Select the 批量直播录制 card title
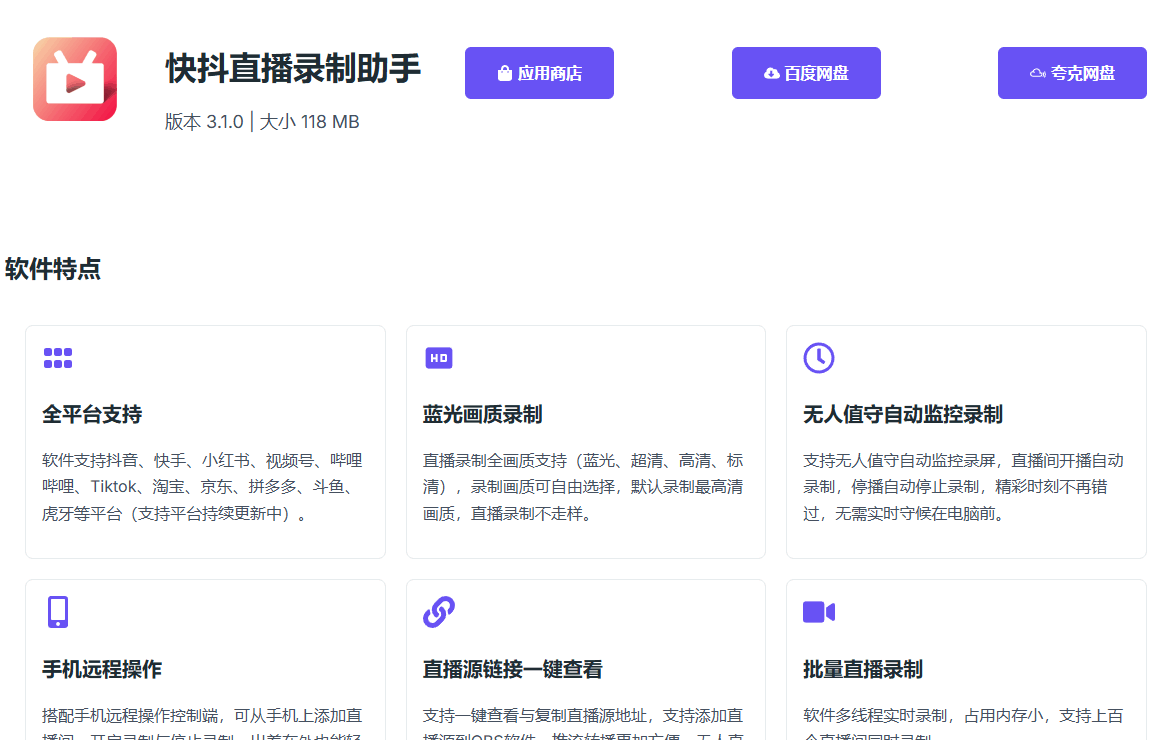 point(862,669)
